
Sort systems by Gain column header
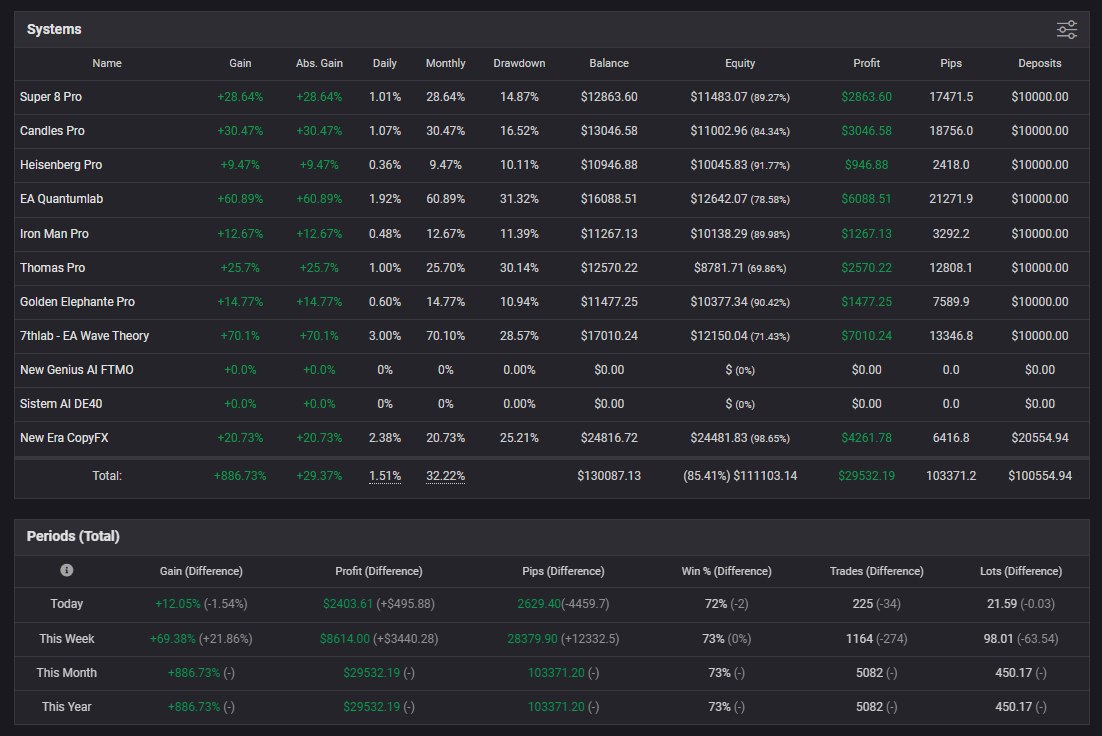pos(240,63)
